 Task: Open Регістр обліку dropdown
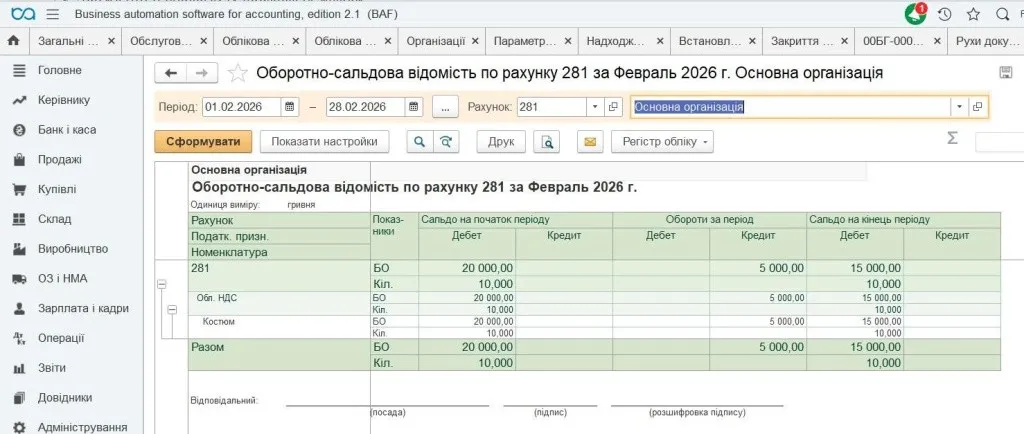tap(662, 142)
